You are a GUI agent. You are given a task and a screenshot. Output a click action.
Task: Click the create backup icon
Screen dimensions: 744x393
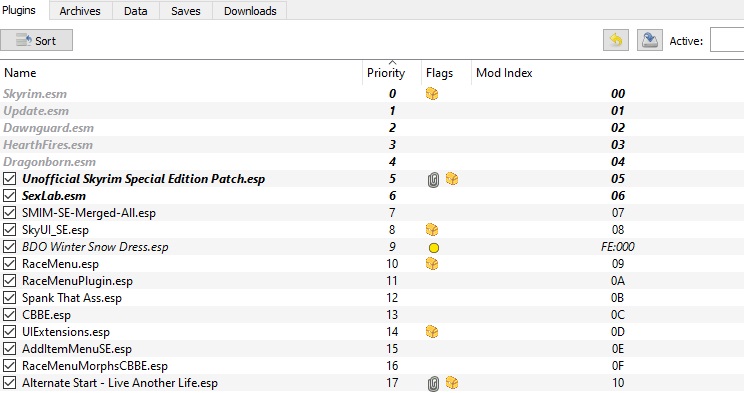coord(650,40)
